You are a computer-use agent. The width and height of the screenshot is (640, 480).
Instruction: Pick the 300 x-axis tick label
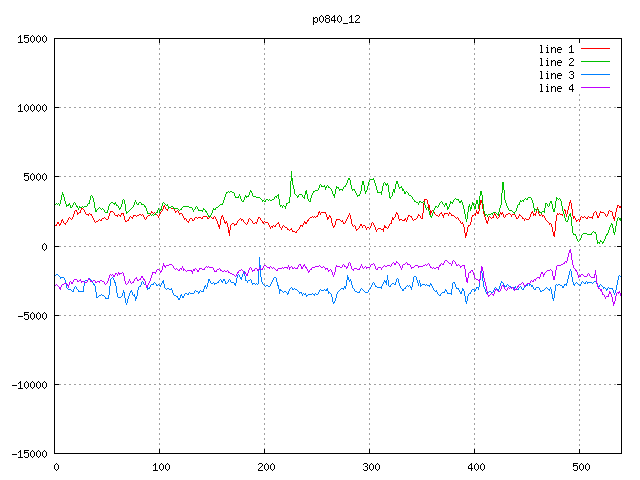[x=369, y=467]
